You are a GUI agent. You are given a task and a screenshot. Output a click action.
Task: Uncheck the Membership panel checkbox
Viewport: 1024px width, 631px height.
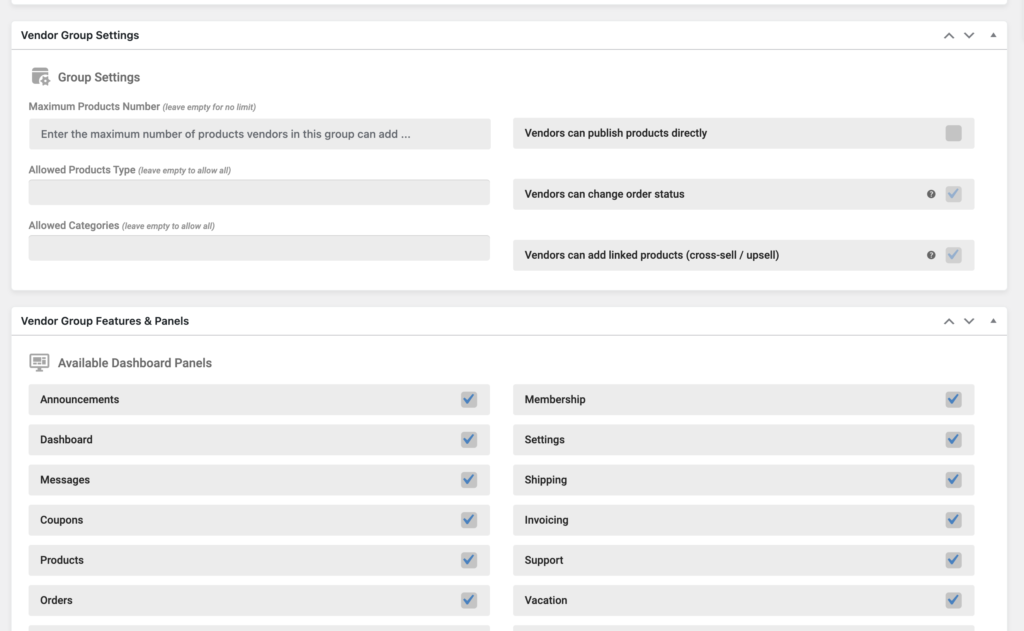pyautogui.click(x=953, y=399)
